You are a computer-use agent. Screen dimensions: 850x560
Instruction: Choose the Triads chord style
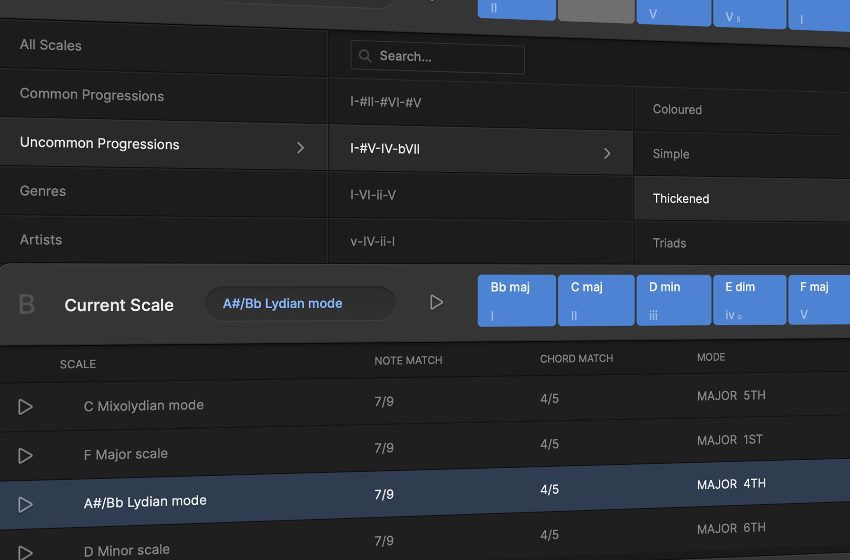pos(669,243)
